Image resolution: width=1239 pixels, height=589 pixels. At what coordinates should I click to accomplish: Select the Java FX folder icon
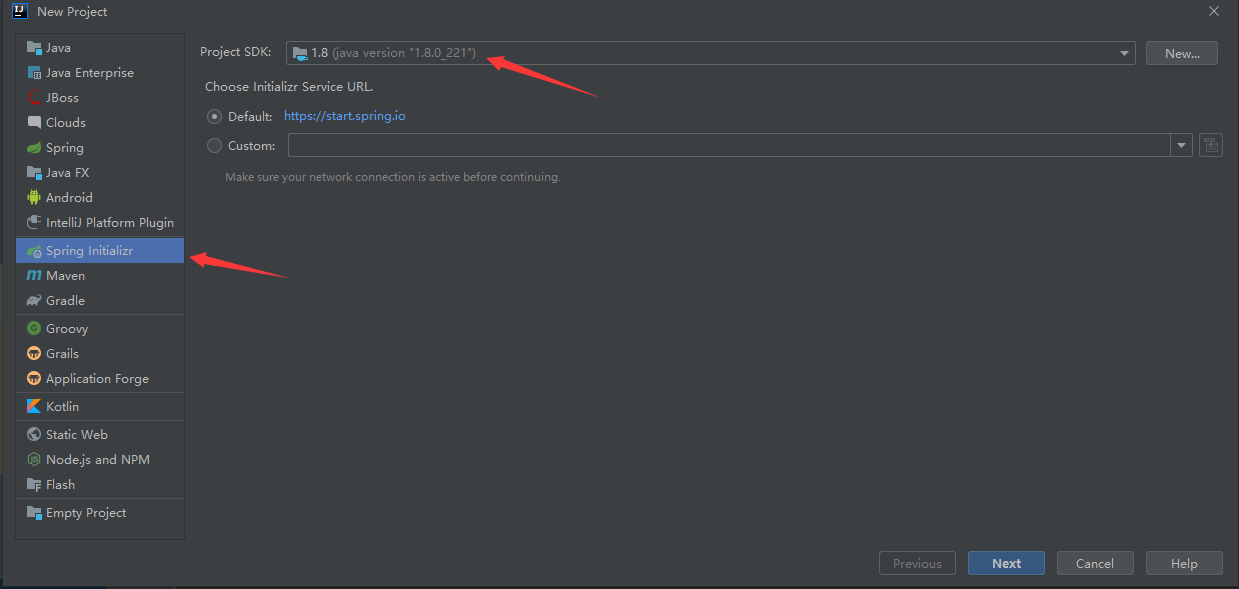[34, 173]
